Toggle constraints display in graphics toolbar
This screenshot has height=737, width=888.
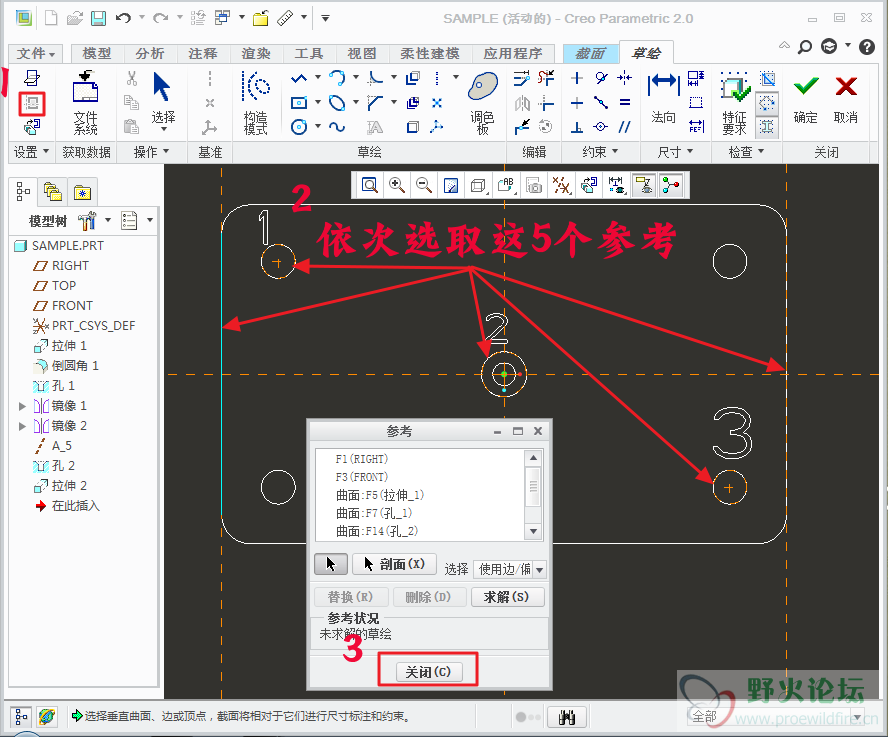pyautogui.click(x=644, y=185)
